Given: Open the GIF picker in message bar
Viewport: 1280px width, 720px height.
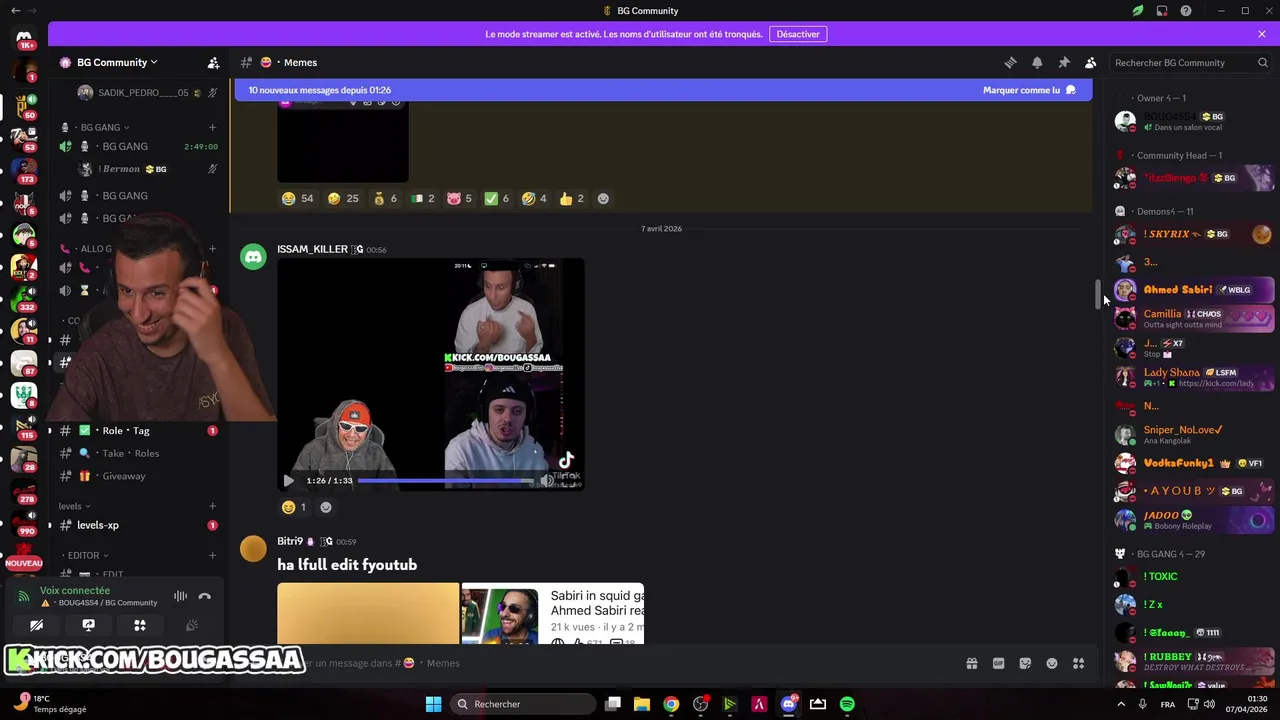Looking at the screenshot, I should click(998, 663).
